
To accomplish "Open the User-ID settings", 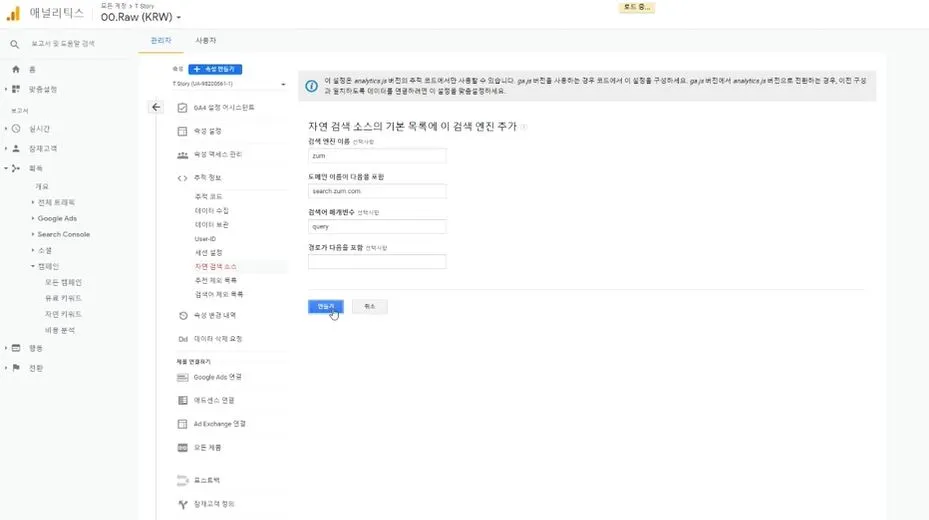I will 206,239.
